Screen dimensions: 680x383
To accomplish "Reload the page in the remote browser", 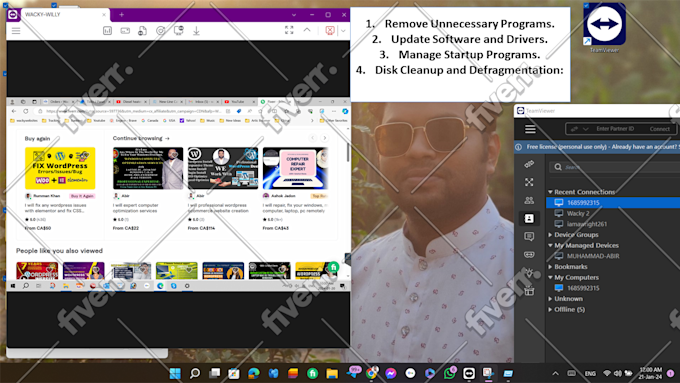I will point(26,111).
